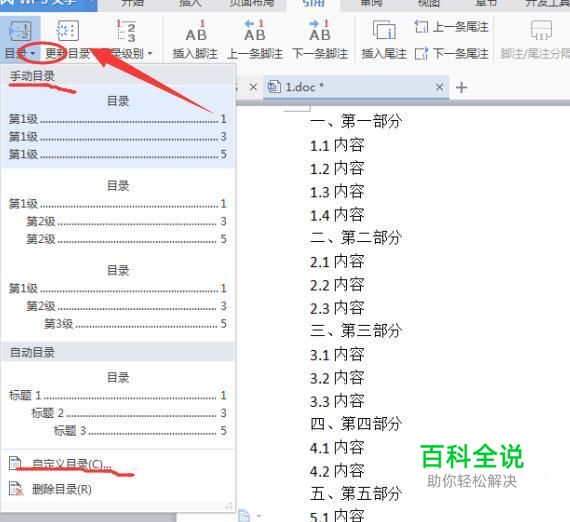Select the first manual TOC style with only 第1级

[118, 128]
